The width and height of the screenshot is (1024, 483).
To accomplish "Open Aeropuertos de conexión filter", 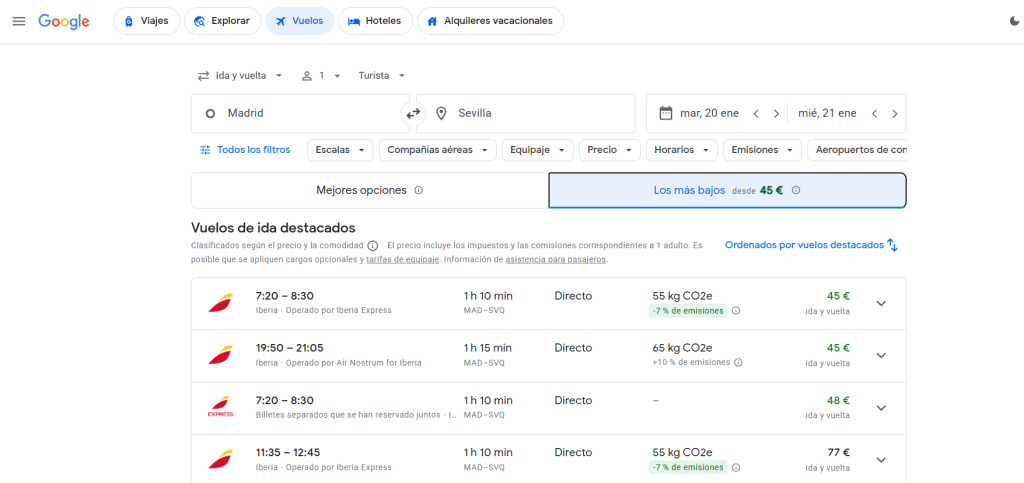I will pos(857,149).
